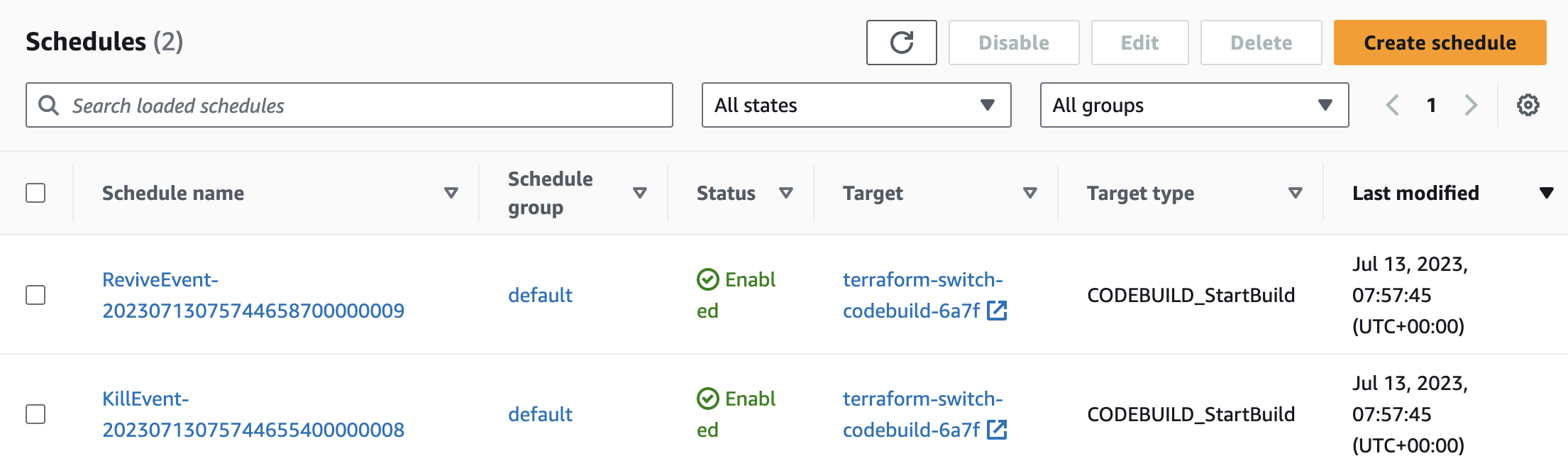Open external link icon for KillEvent target
Viewport: 1568px width, 468px height.
click(x=997, y=430)
